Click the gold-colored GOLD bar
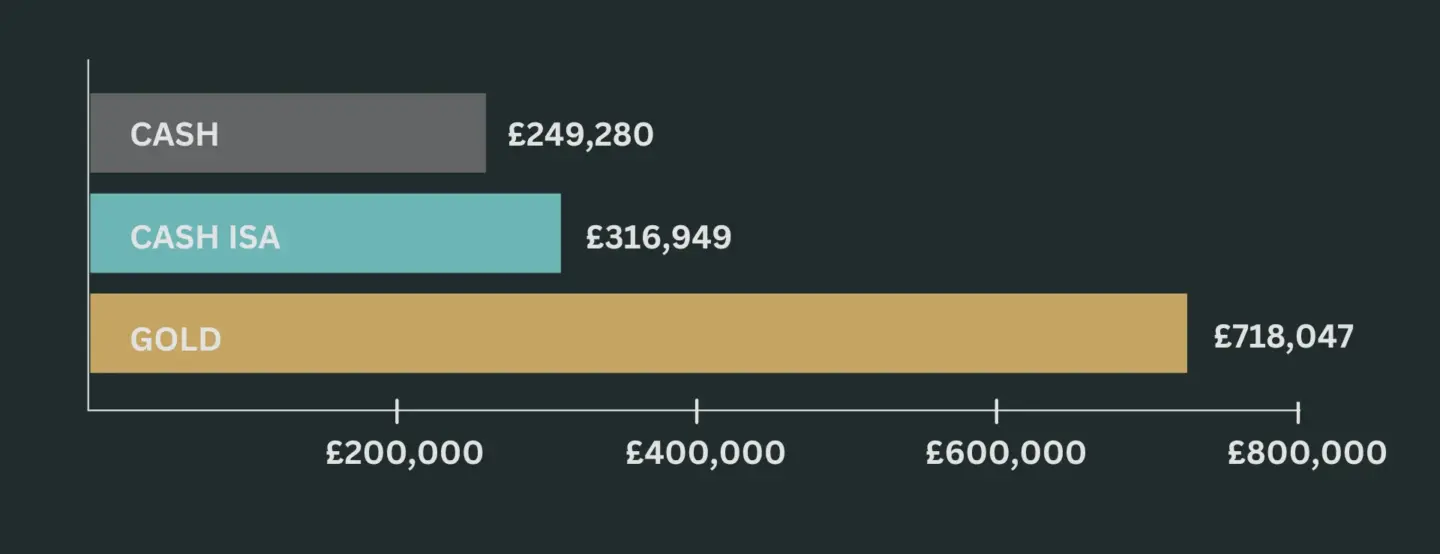1440x554 pixels. pyautogui.click(x=700, y=333)
